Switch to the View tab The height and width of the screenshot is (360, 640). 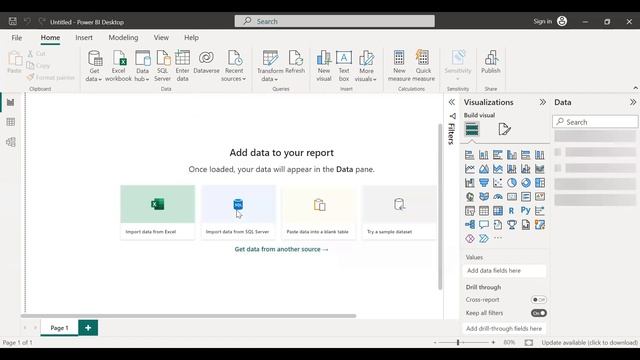click(161, 38)
